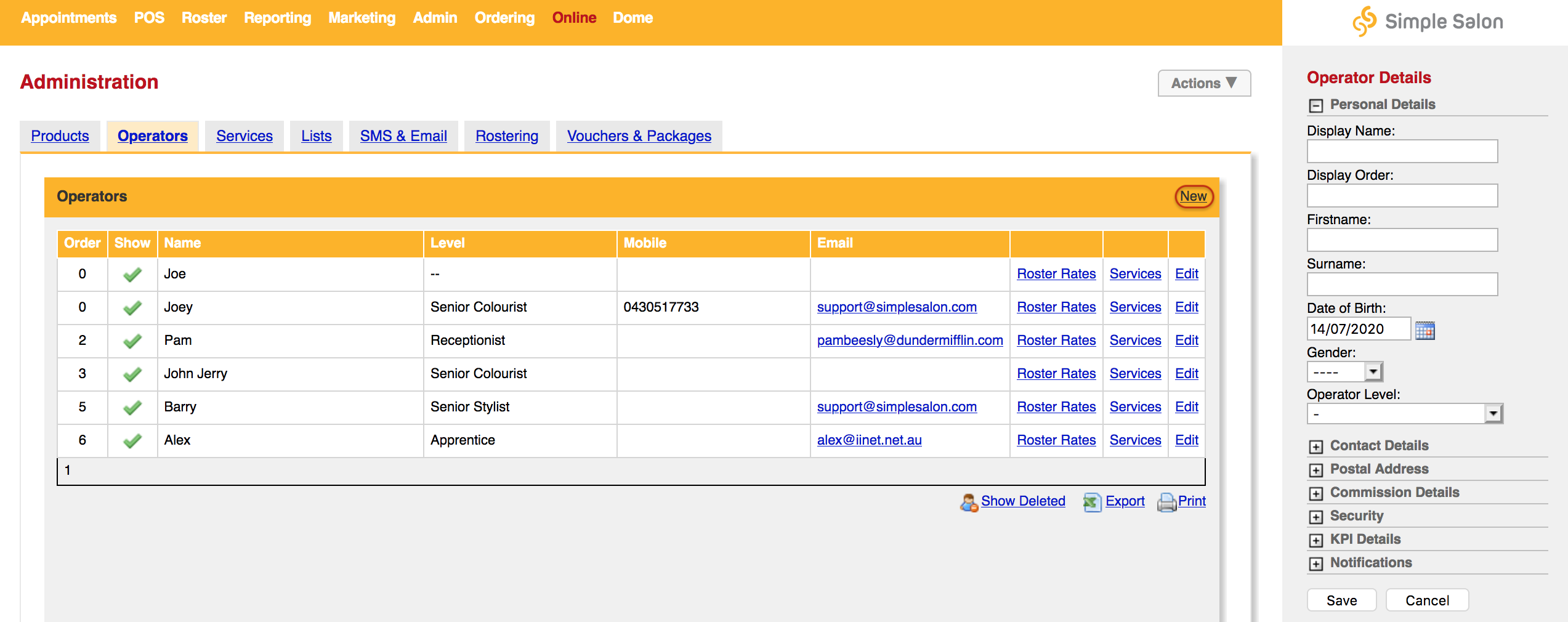This screenshot has width=1568, height=622.
Task: Switch to Vouchers & Packages tab
Action: click(x=638, y=135)
